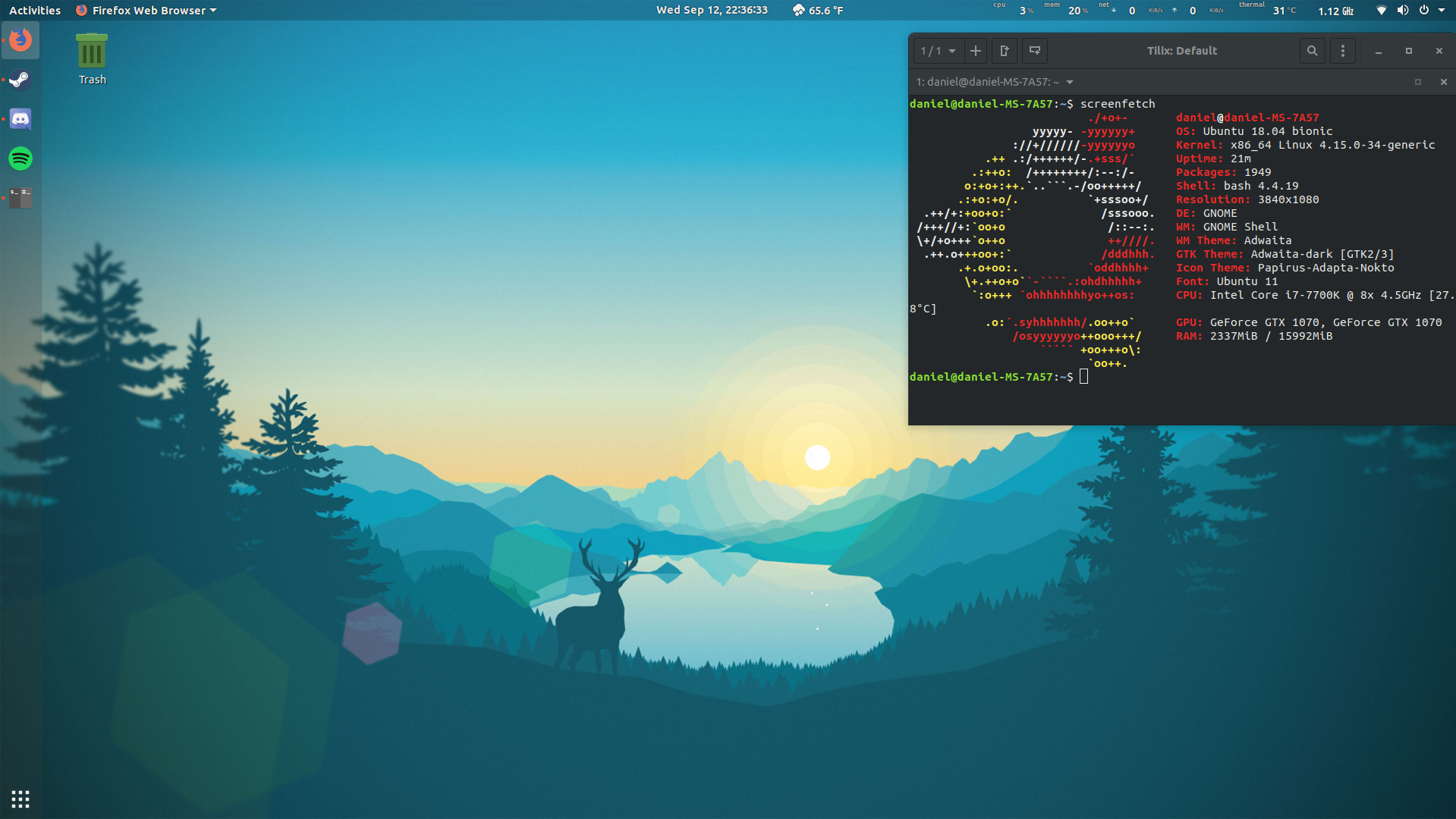This screenshot has height=819, width=1456.
Task: Open Tilix terminal icon in the dock
Action: (x=20, y=198)
